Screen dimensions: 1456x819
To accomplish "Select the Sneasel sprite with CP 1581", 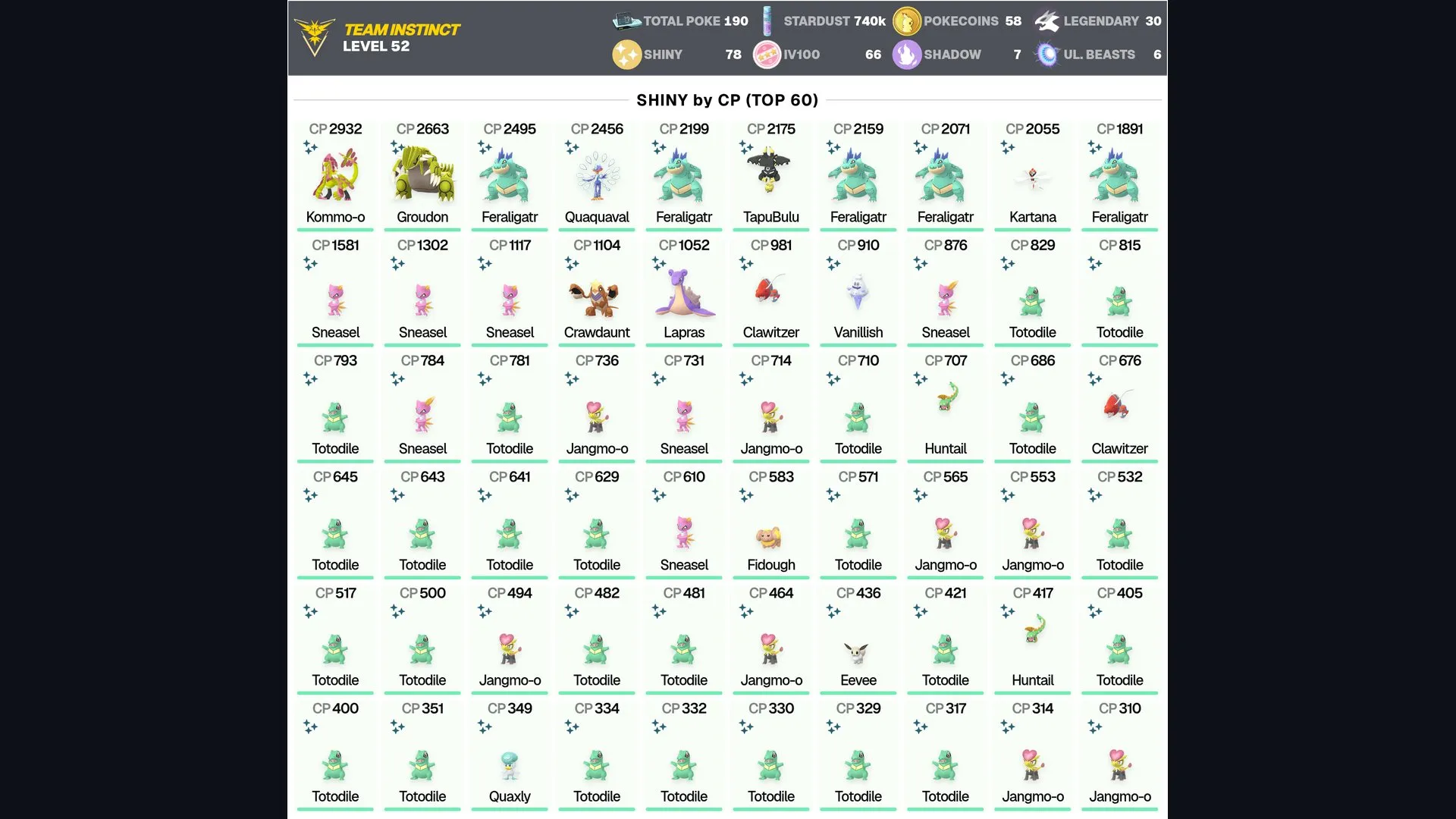I will [335, 300].
